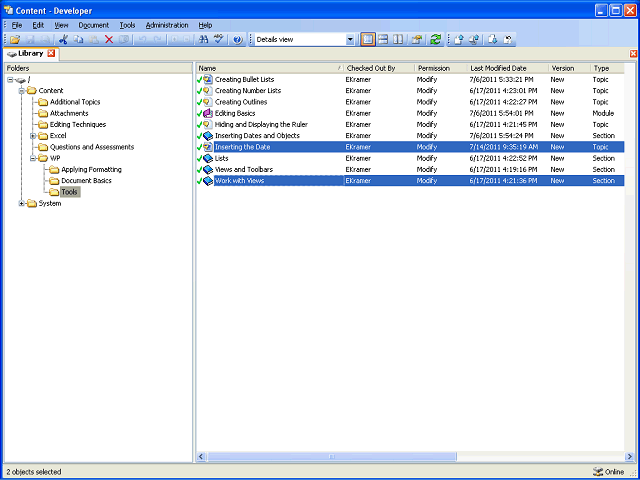
Task: Open the Tools menu in menu bar
Action: pos(127,25)
